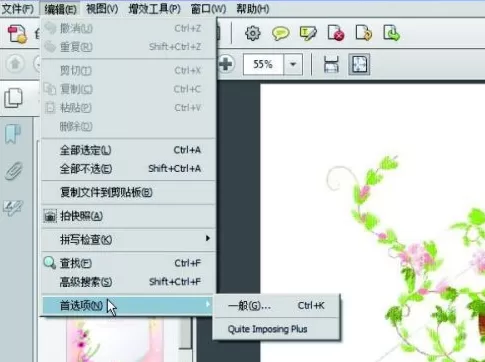
Task: Open the attachments paperclip panel icon
Action: 14,171
